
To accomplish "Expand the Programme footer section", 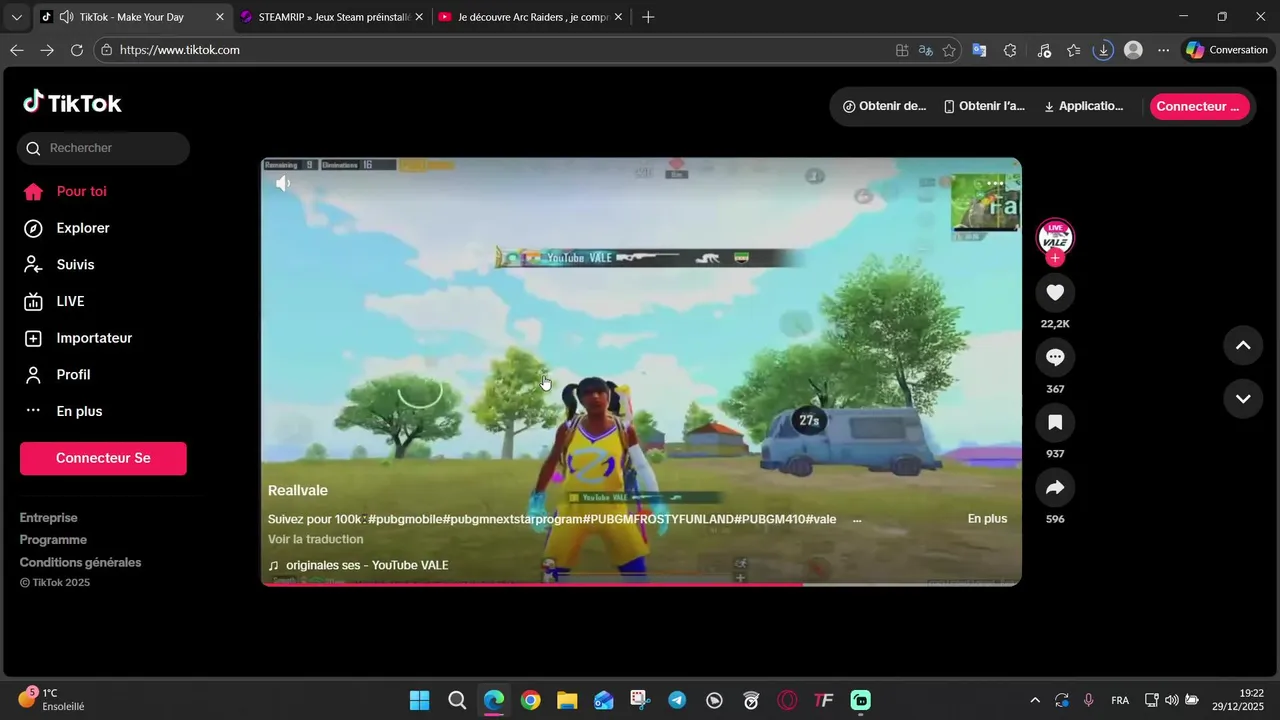I will 53,540.
